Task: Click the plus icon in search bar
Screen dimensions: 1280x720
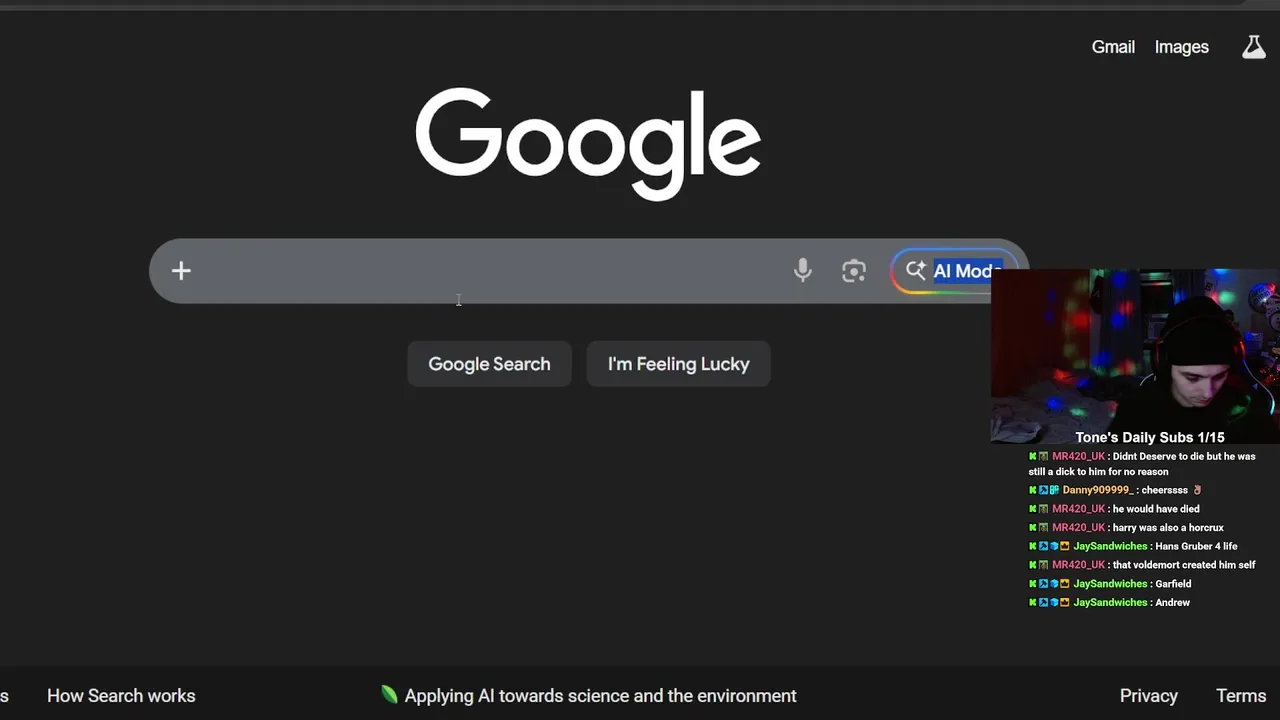Action: (181, 271)
